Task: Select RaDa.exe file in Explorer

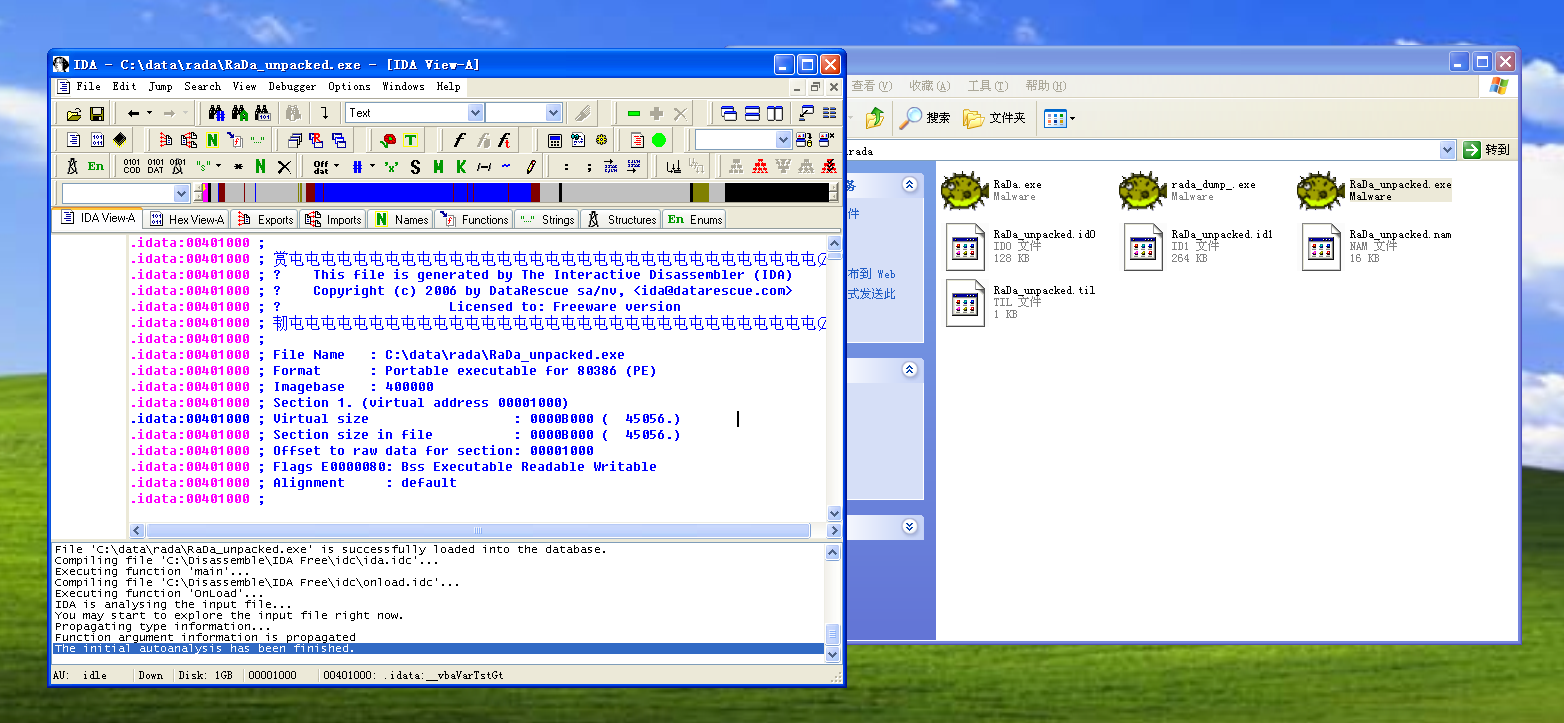Action: [x=992, y=190]
